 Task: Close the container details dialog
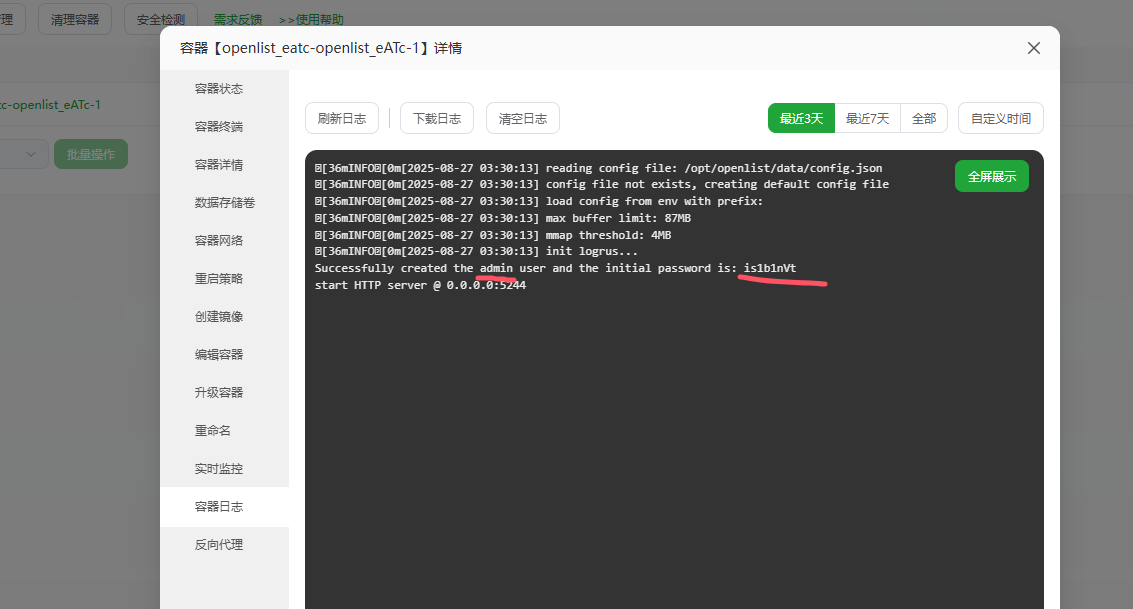click(x=1034, y=48)
